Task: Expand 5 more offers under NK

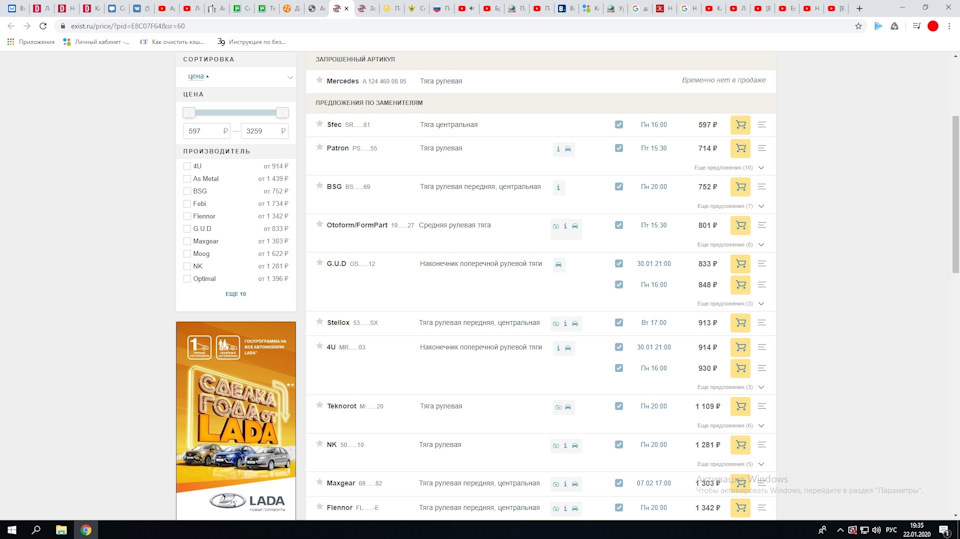Action: click(x=730, y=464)
